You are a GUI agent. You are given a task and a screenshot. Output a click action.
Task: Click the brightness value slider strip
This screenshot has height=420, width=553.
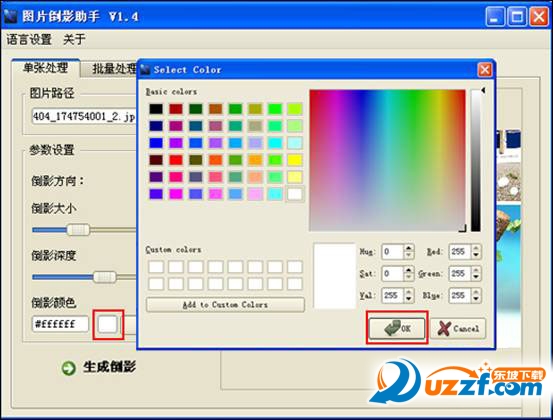(x=475, y=160)
